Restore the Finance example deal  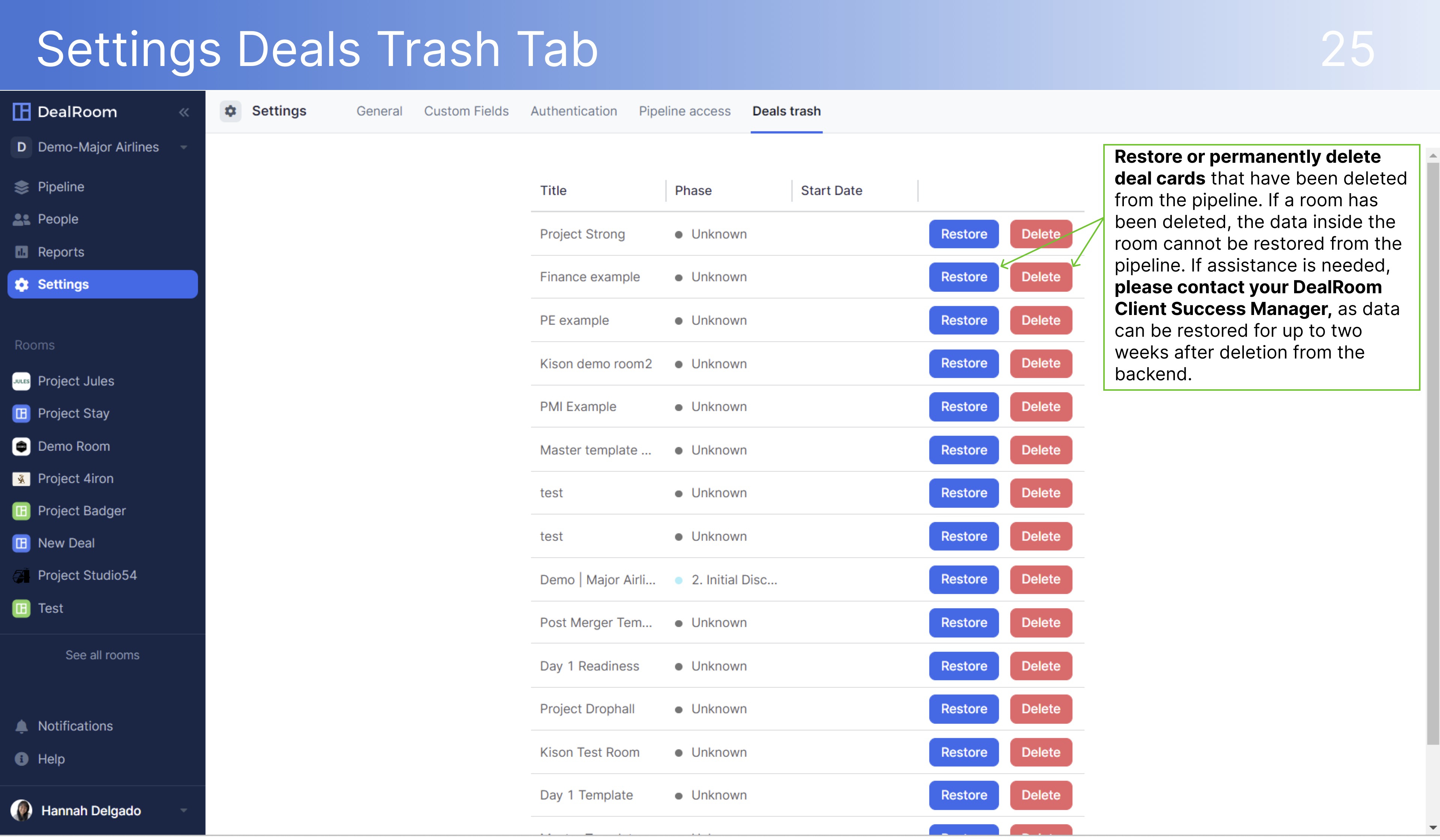[963, 277]
